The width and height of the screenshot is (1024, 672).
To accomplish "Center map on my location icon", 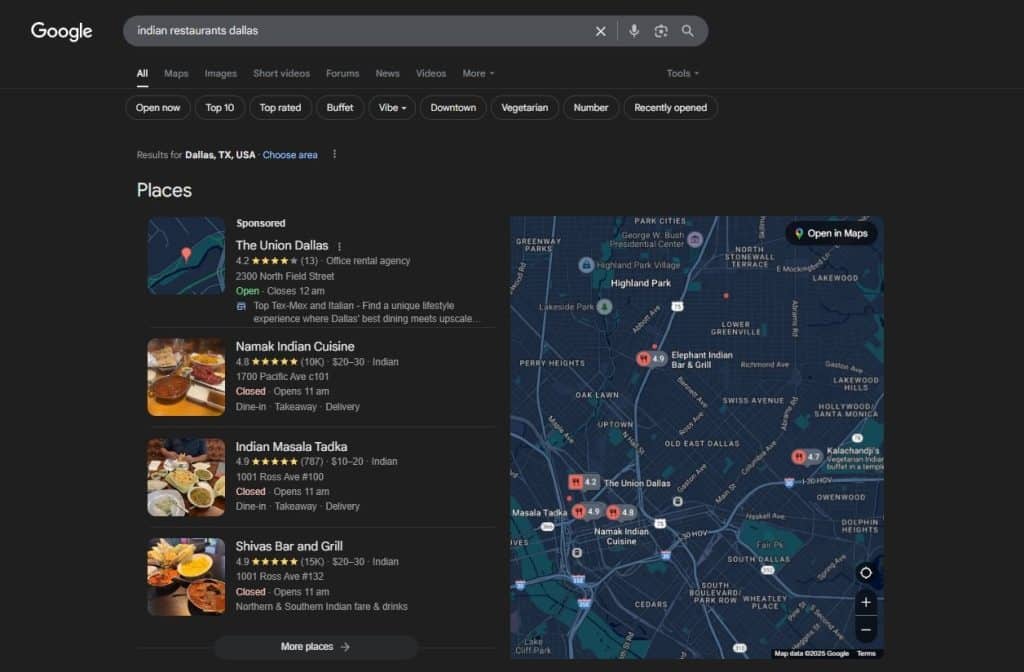I will [x=865, y=573].
